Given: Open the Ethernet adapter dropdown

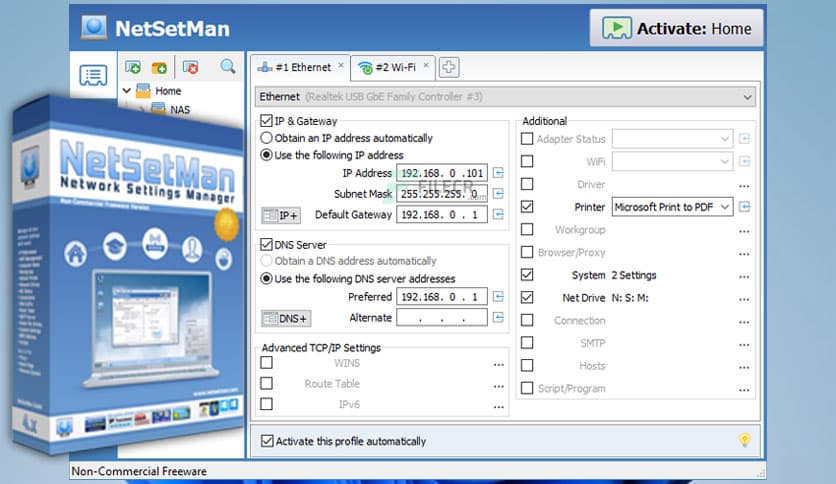Looking at the screenshot, I should coord(747,97).
